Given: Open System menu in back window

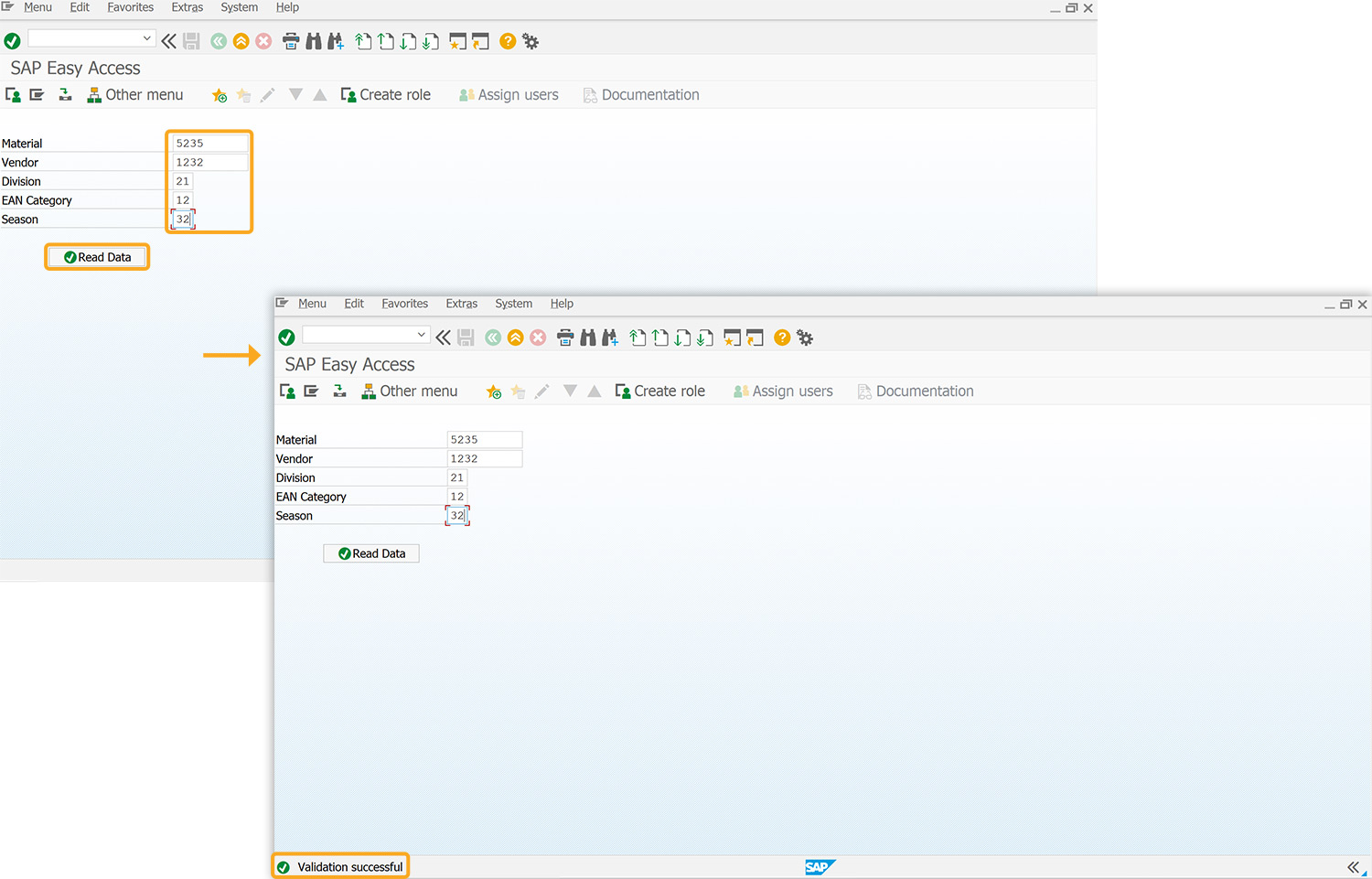Looking at the screenshot, I should [240, 7].
